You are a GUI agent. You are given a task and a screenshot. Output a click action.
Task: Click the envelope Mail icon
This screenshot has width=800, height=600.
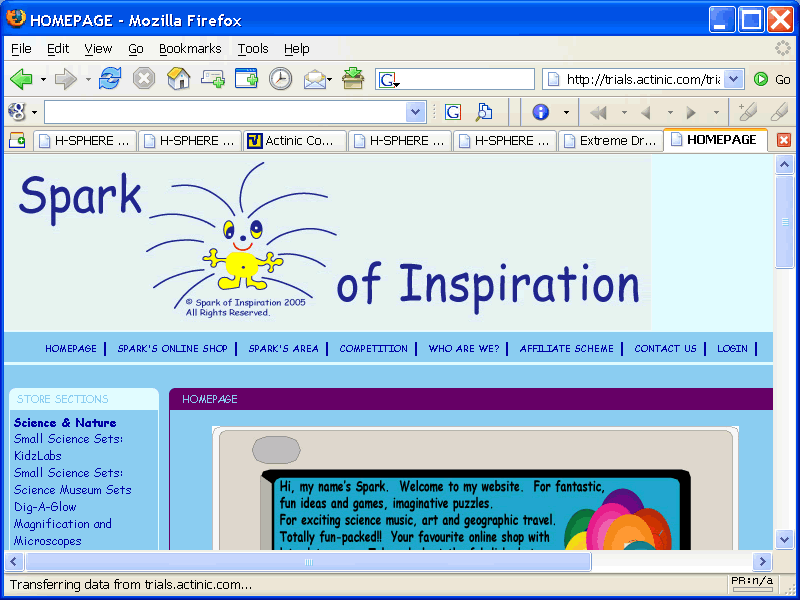[315, 80]
